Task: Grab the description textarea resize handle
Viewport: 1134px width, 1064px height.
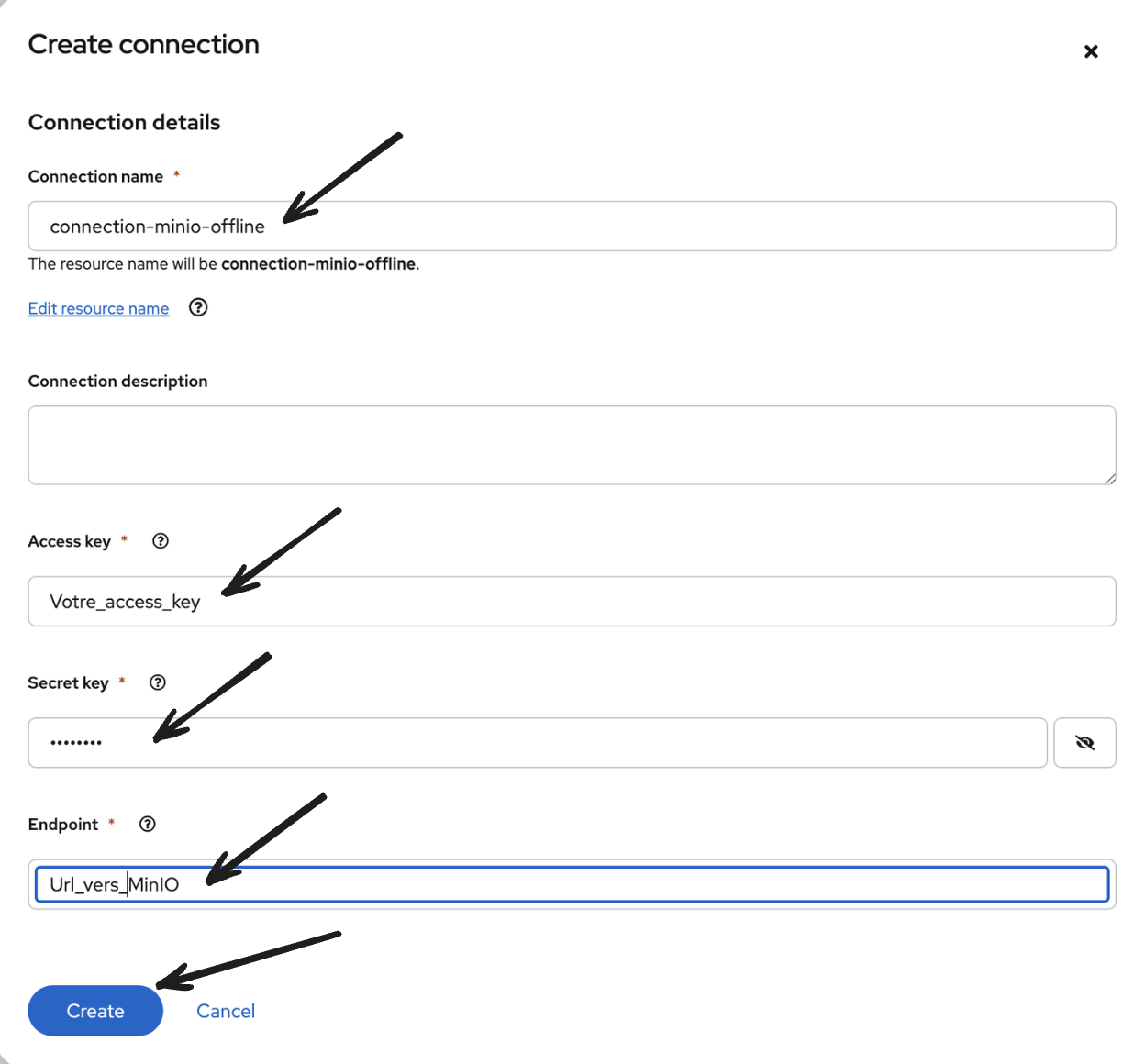Action: pos(1110,478)
